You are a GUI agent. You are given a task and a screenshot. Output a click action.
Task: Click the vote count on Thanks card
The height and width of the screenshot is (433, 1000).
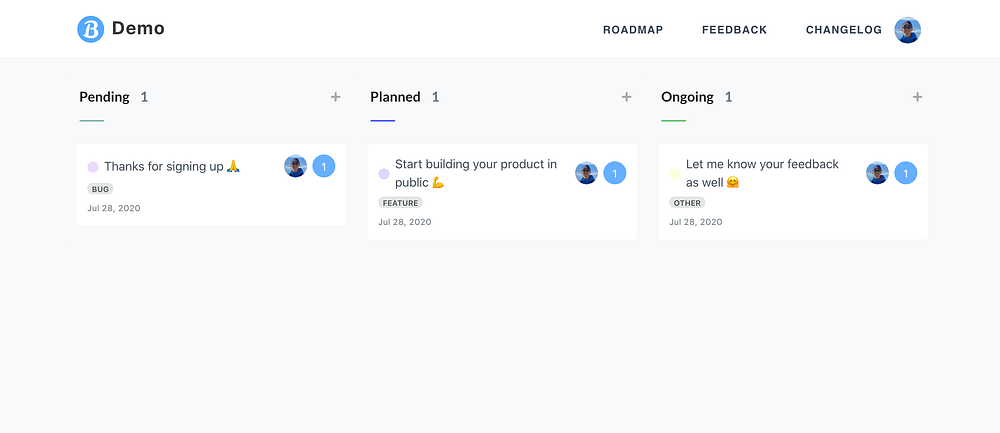(323, 166)
